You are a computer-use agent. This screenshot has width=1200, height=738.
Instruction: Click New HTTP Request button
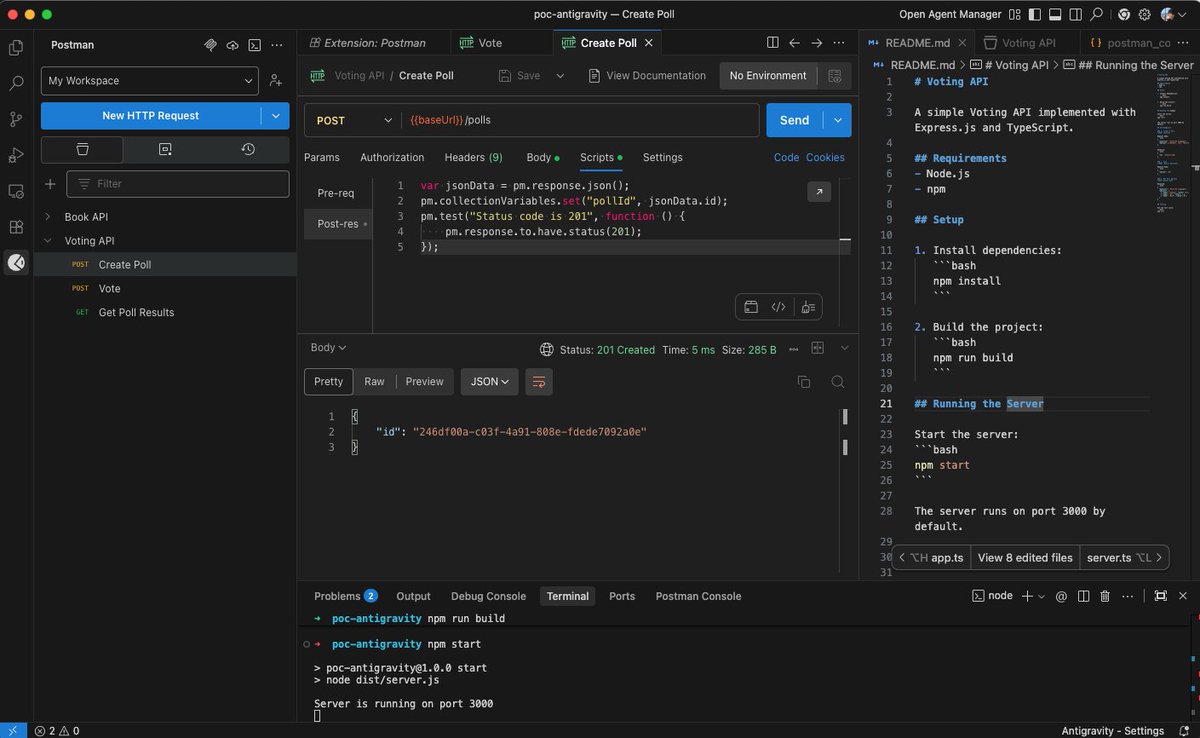[x=150, y=116]
